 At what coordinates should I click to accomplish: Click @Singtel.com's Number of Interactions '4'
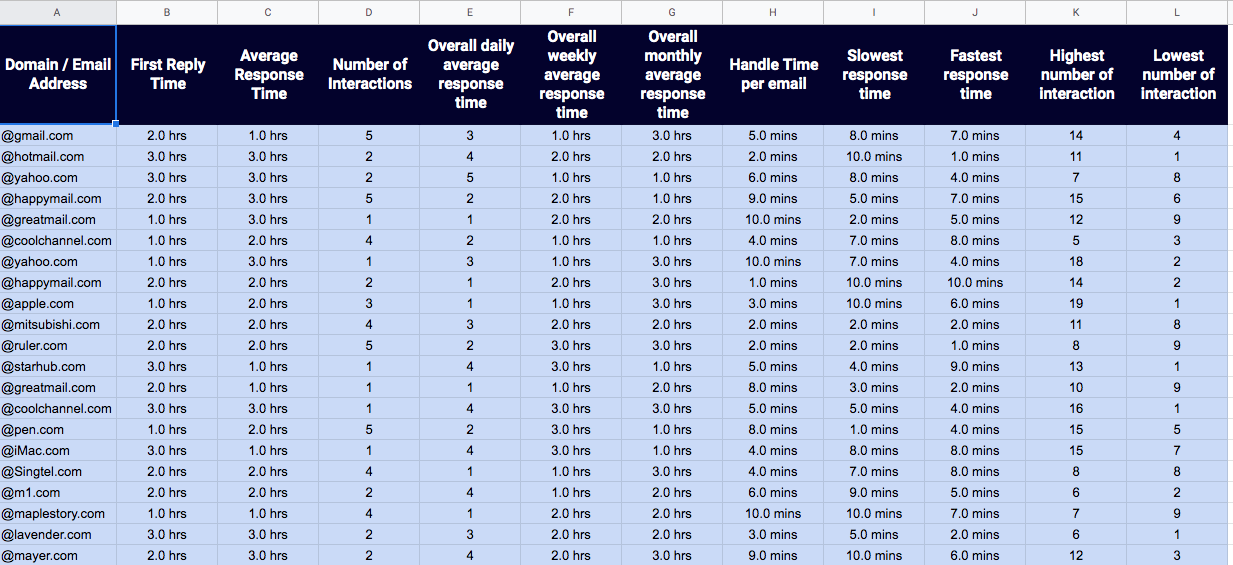(x=369, y=471)
